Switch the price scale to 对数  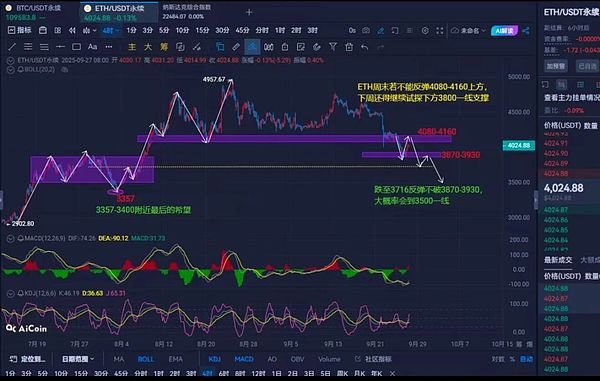(498, 359)
